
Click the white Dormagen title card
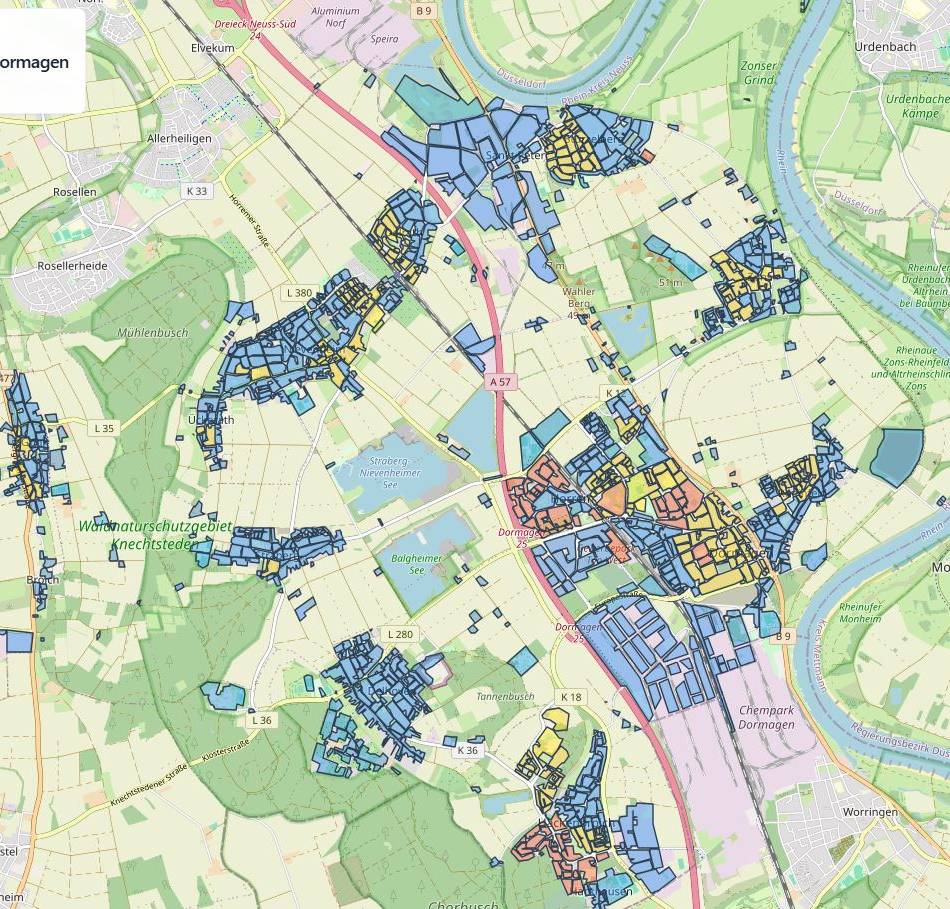click(x=40, y=62)
